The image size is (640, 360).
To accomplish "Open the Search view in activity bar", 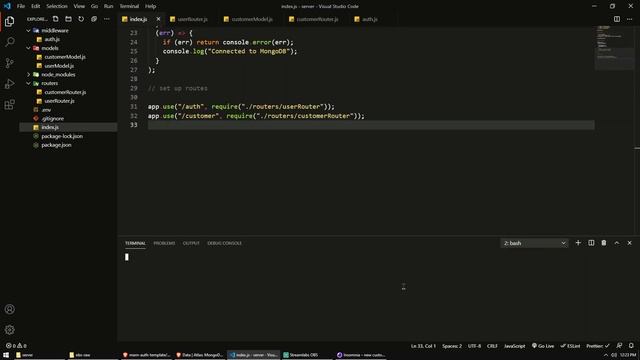I will tap(9, 42).
